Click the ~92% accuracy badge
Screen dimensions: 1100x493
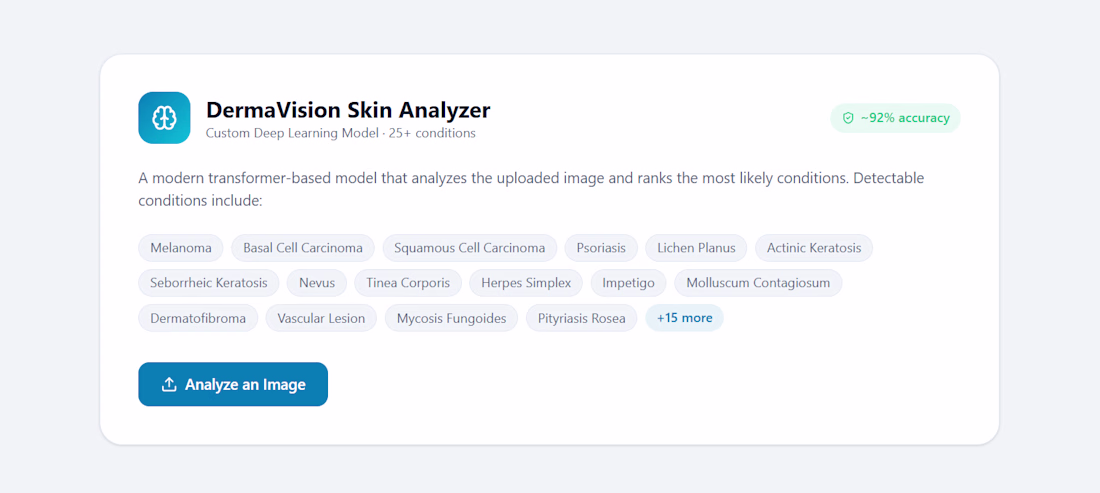tap(895, 119)
